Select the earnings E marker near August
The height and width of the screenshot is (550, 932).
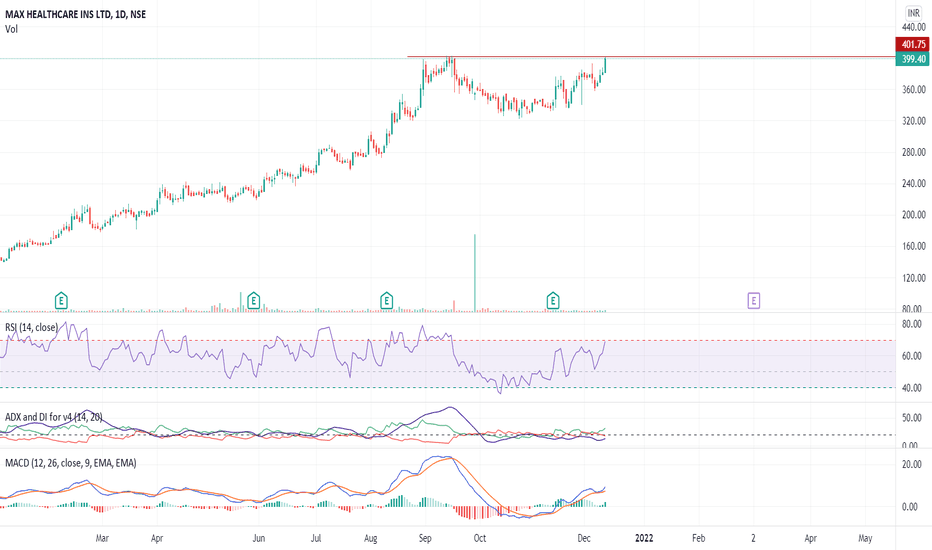coord(386,301)
